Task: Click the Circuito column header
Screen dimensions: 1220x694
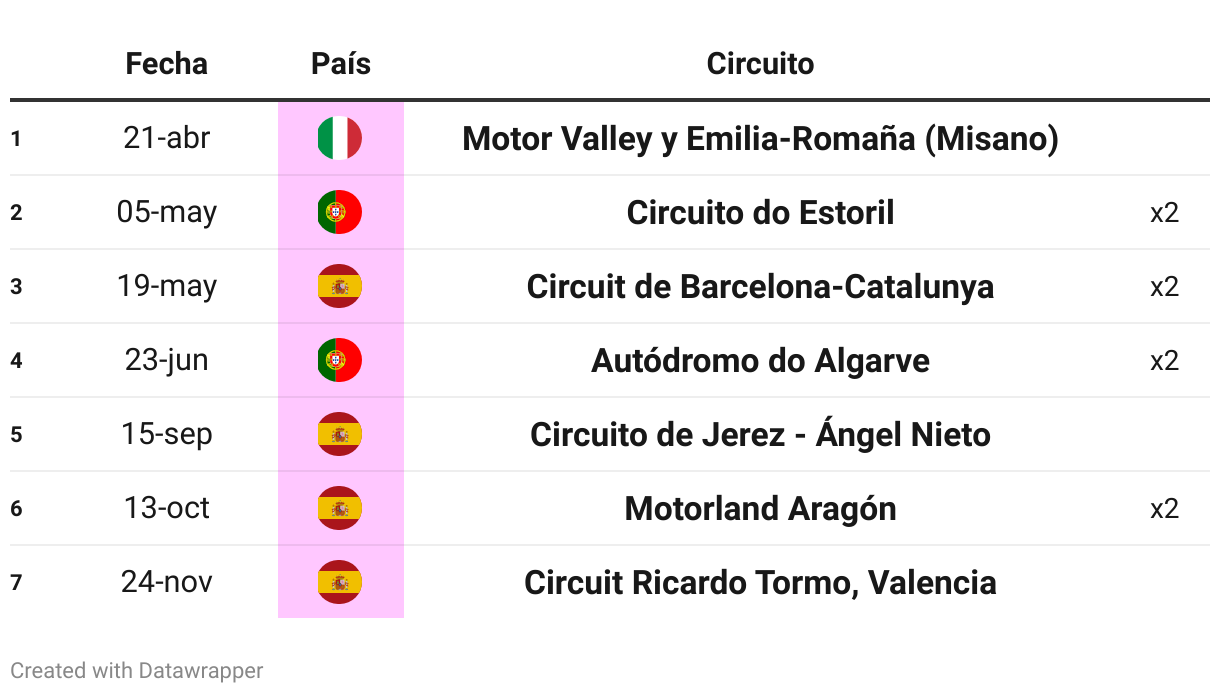Action: [760, 64]
